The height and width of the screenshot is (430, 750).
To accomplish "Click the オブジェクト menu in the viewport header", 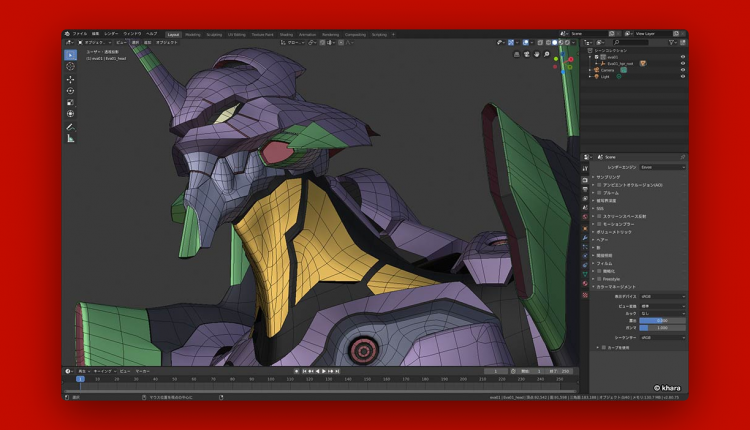I will click(166, 43).
